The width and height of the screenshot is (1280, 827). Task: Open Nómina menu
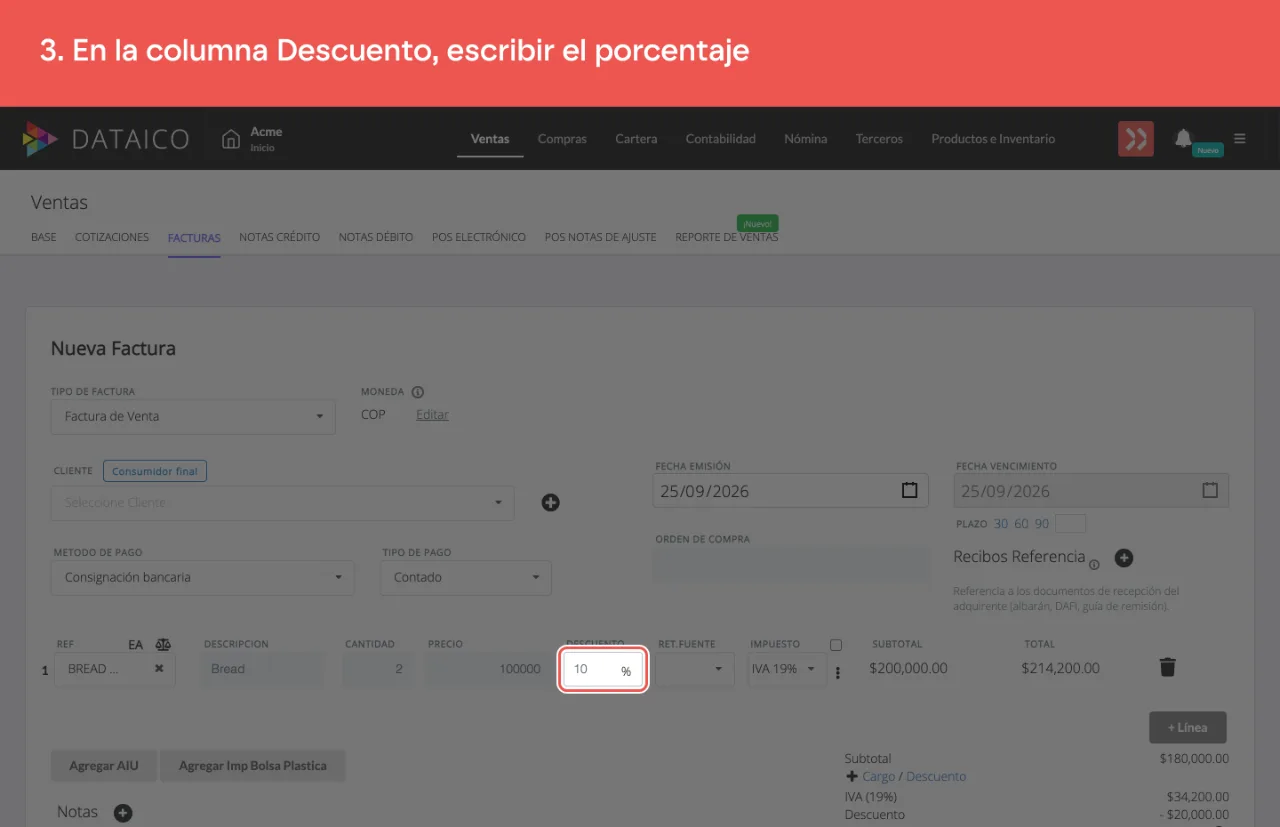point(806,139)
